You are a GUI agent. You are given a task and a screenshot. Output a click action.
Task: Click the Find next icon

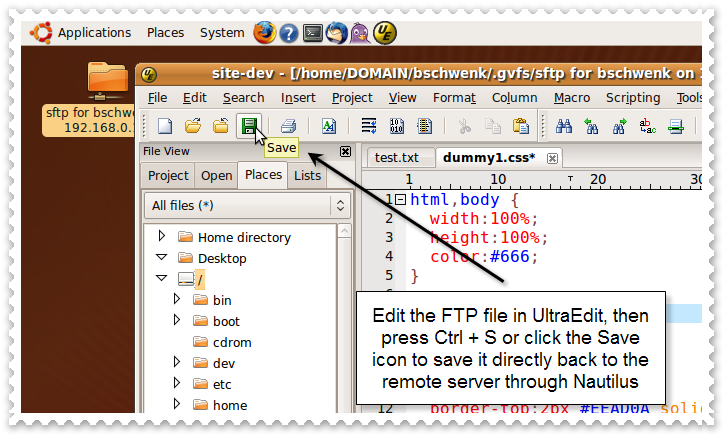pos(619,126)
